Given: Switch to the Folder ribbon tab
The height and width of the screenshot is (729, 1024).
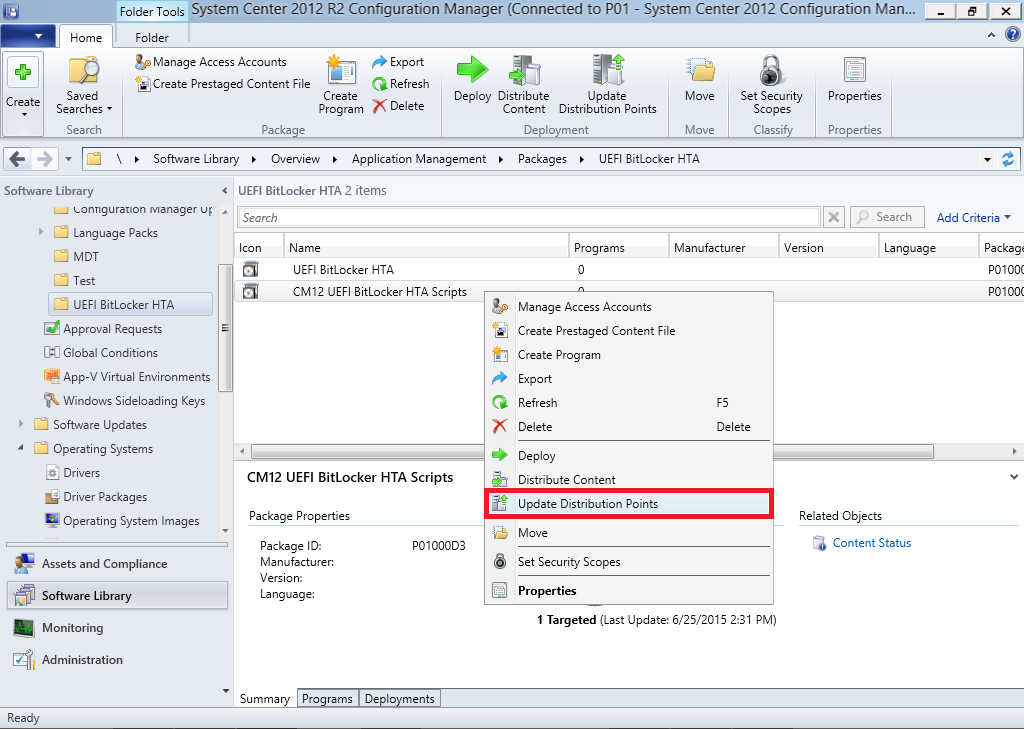Looking at the screenshot, I should coord(152,37).
